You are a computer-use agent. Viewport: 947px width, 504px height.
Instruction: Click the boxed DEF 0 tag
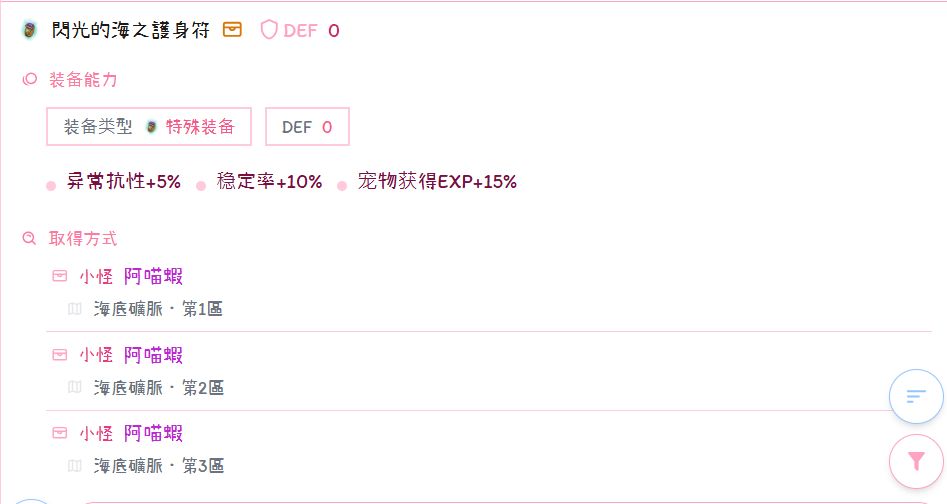tap(307, 127)
